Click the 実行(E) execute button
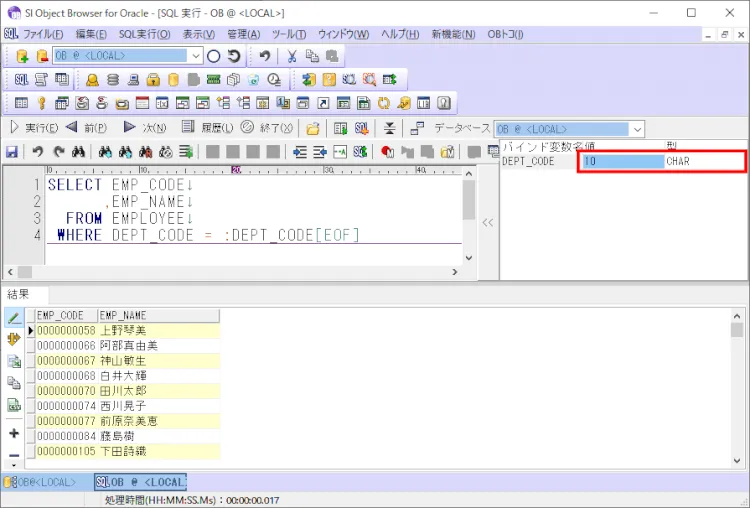The height and width of the screenshot is (508, 750). pos(33,128)
